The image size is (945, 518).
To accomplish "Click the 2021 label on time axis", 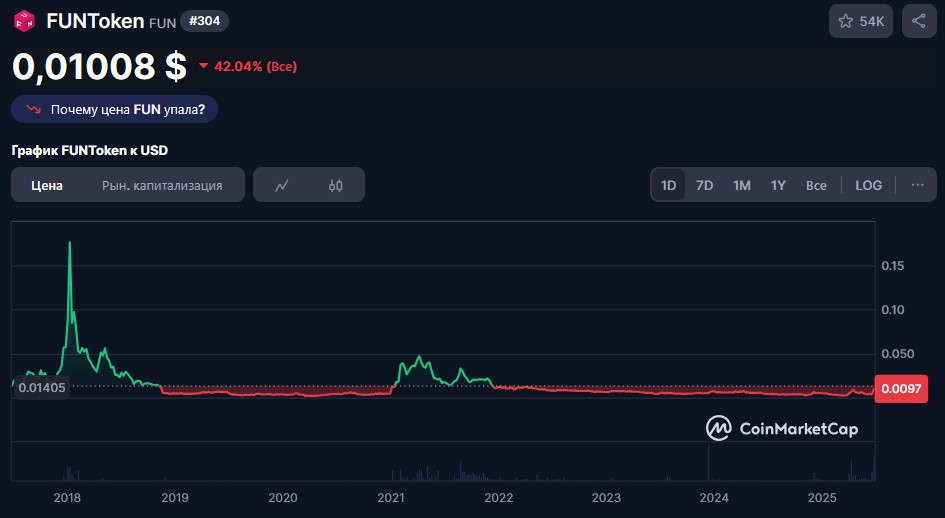I will (x=391, y=497).
